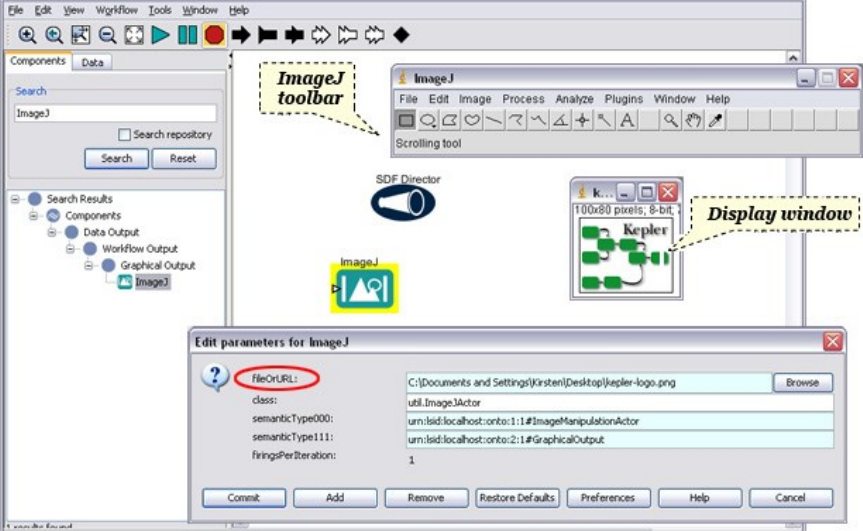This screenshot has width=863, height=531.
Task: Collapse the Graphical Output tree node
Action: tap(89, 265)
